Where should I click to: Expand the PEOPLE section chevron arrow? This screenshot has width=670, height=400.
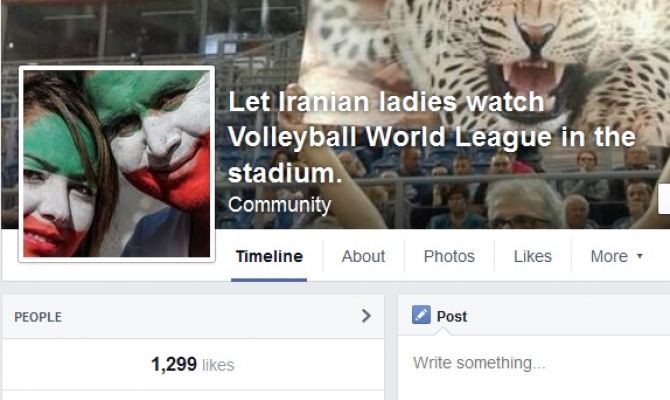point(366,316)
